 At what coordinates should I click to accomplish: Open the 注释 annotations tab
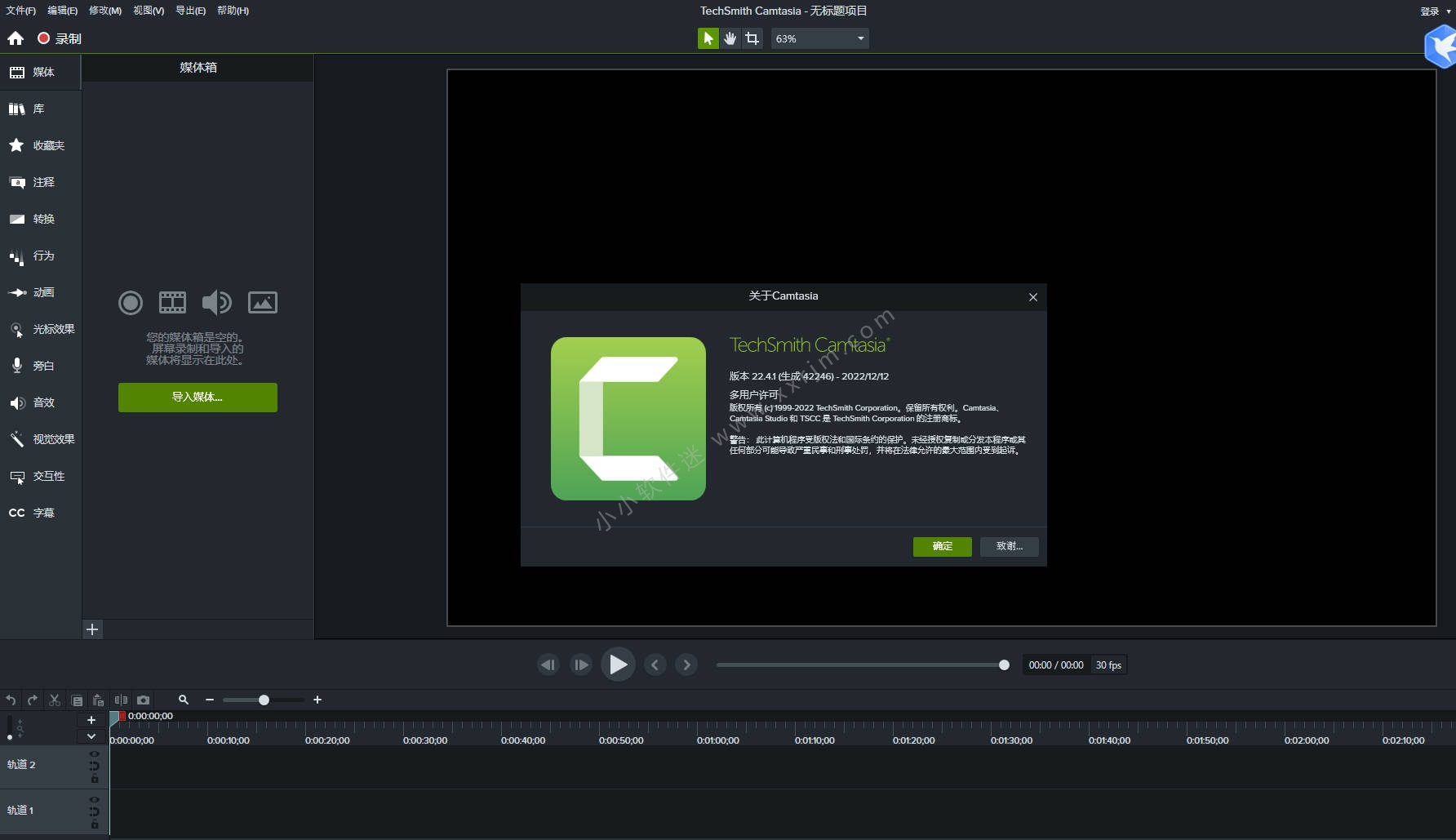coord(40,182)
